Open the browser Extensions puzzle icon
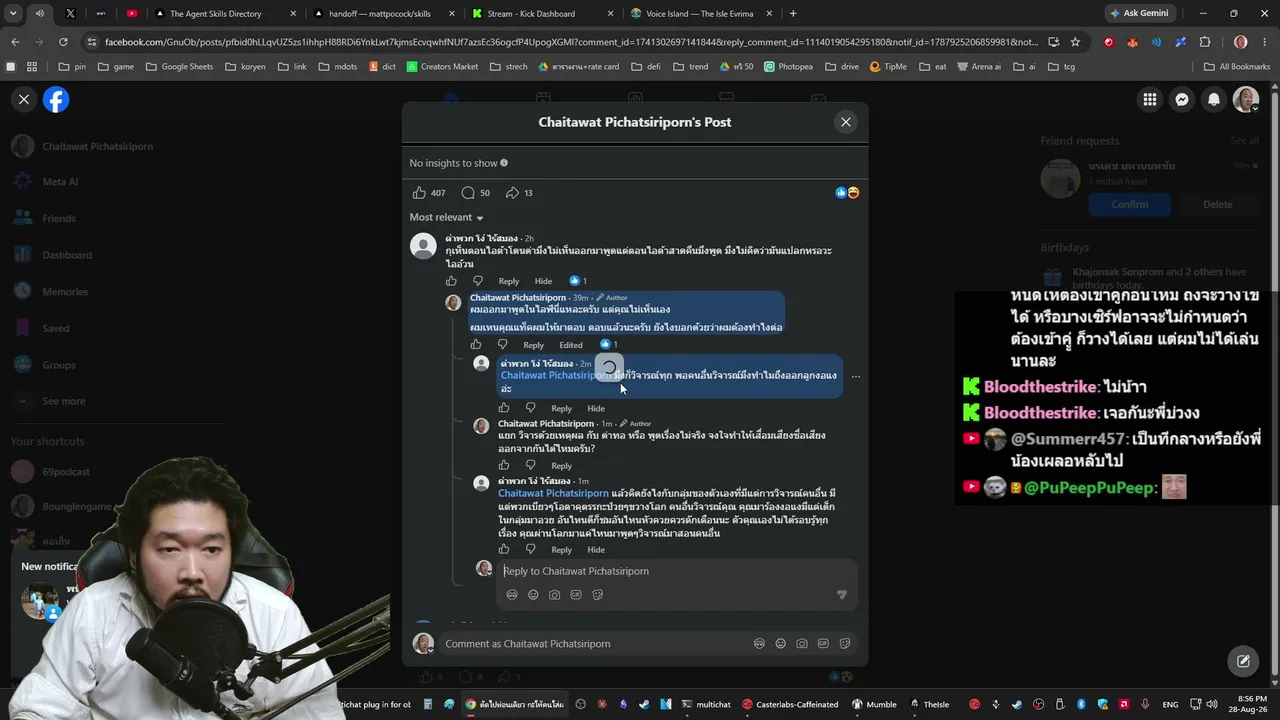 (1204, 42)
